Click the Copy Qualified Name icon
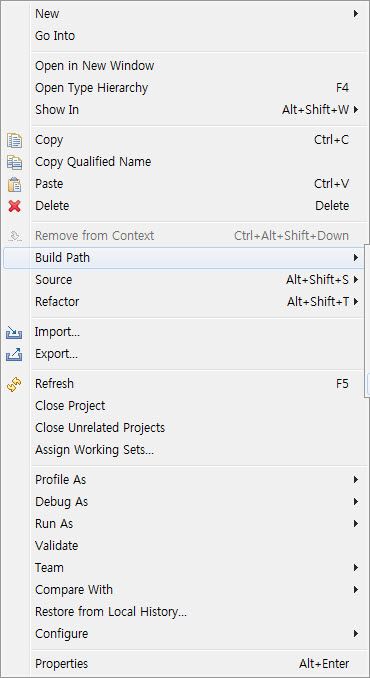Image resolution: width=370 pixels, height=678 pixels. pos(15,162)
